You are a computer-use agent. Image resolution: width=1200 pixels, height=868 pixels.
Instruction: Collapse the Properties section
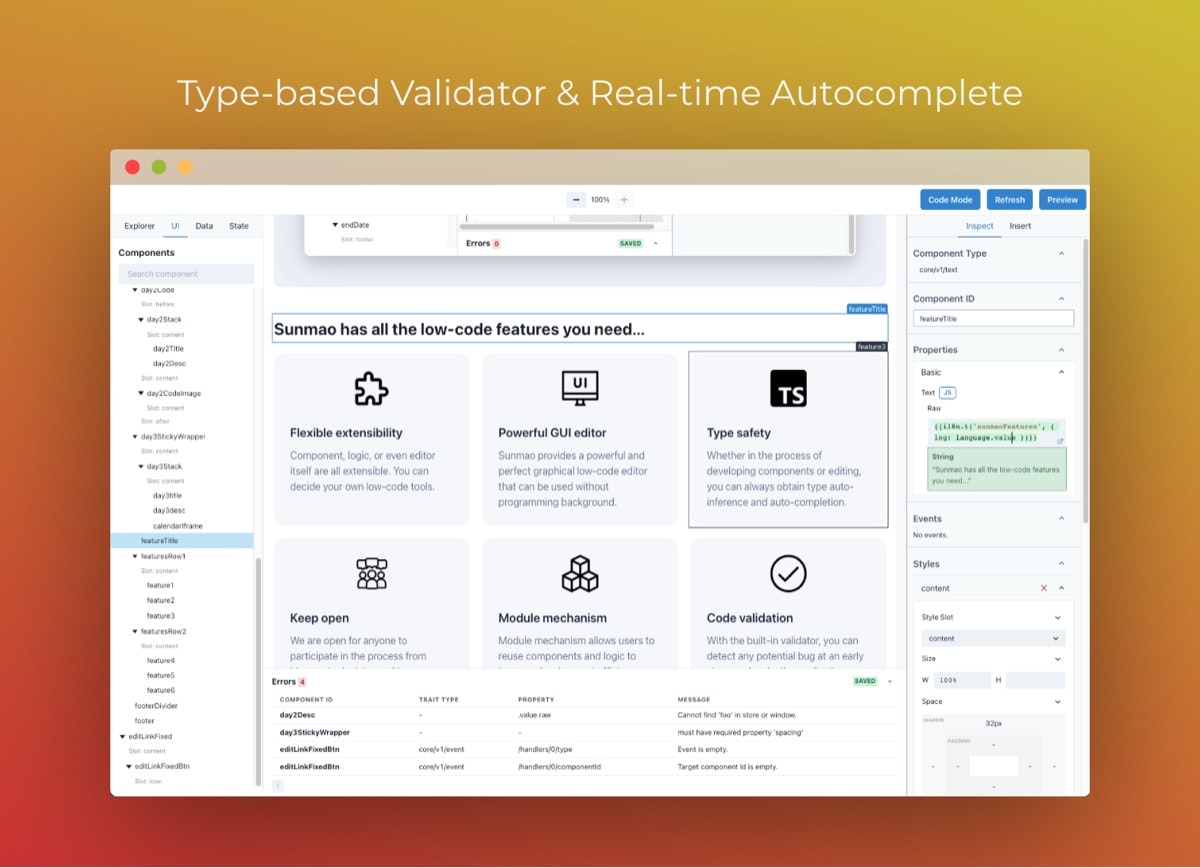pyautogui.click(x=1063, y=349)
